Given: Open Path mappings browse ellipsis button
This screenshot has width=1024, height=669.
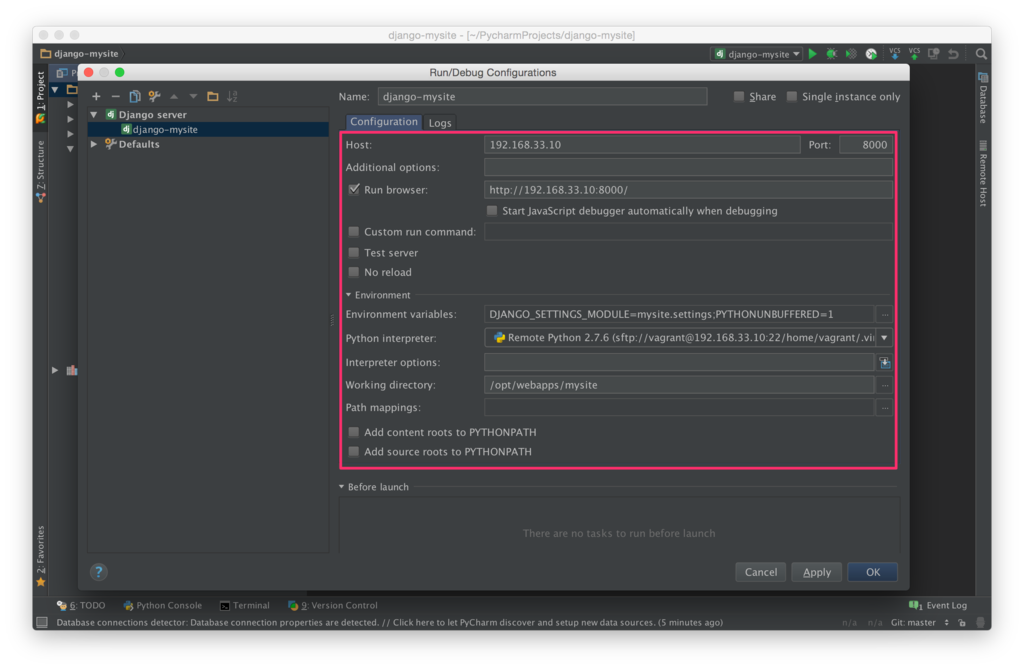Looking at the screenshot, I should (x=885, y=407).
